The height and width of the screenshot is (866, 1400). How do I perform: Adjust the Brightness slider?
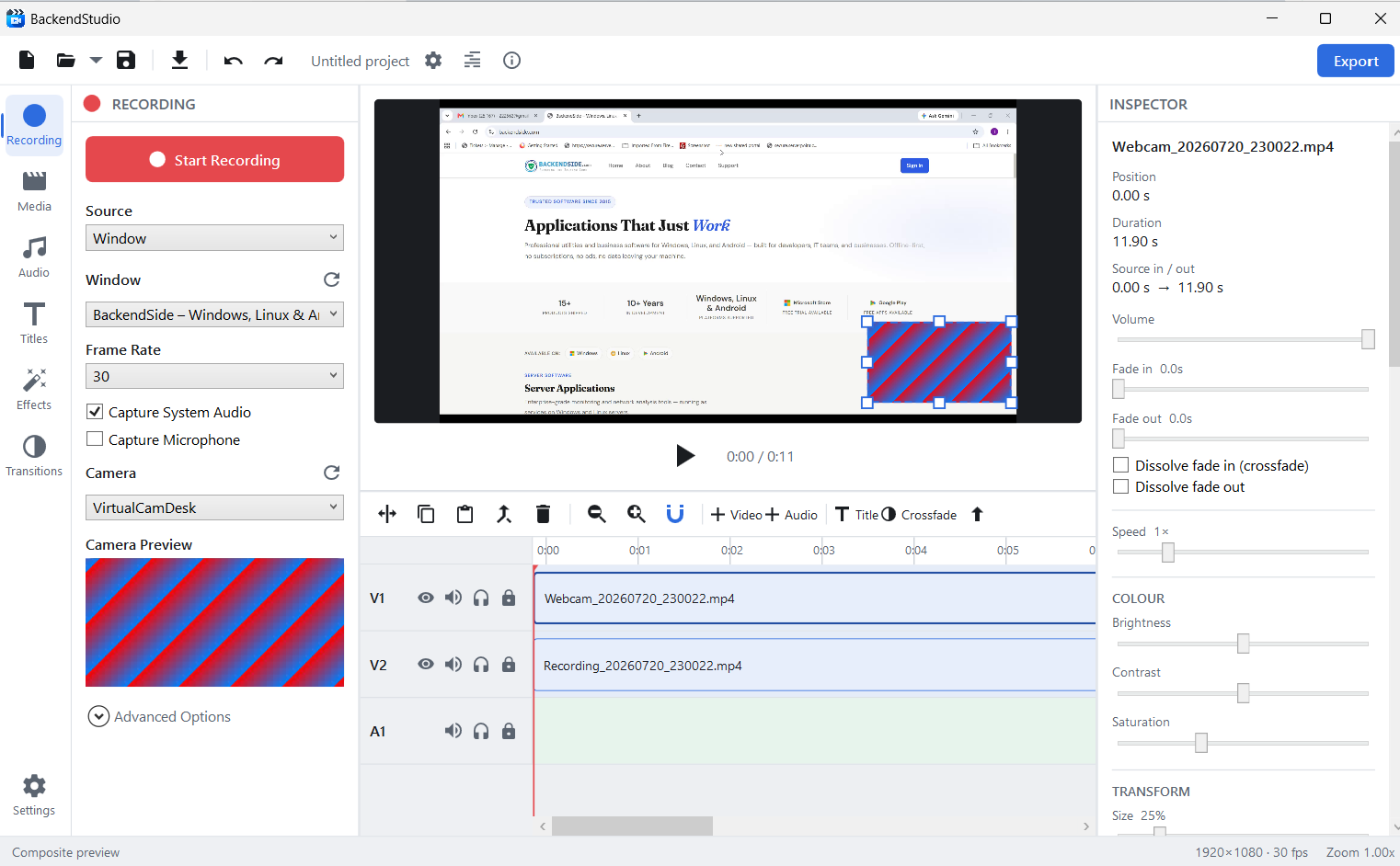click(x=1243, y=644)
